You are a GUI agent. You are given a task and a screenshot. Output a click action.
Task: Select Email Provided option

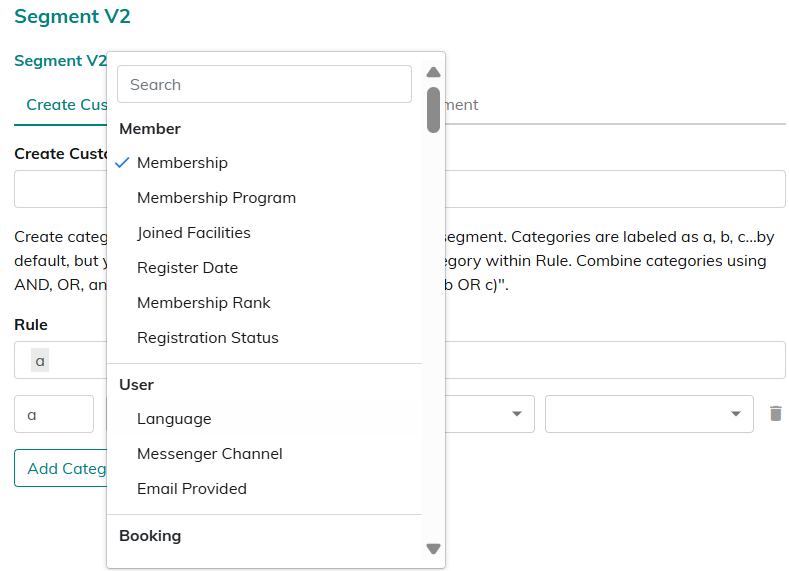pyautogui.click(x=191, y=489)
